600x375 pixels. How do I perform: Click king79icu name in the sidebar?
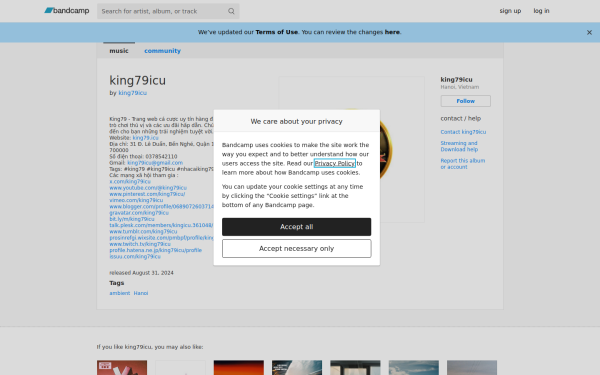456,80
